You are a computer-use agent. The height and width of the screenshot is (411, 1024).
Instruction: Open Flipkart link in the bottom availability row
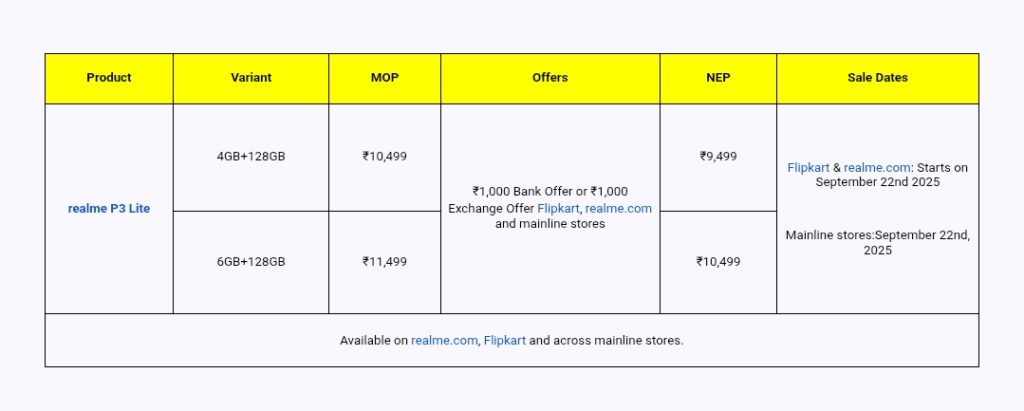(505, 340)
